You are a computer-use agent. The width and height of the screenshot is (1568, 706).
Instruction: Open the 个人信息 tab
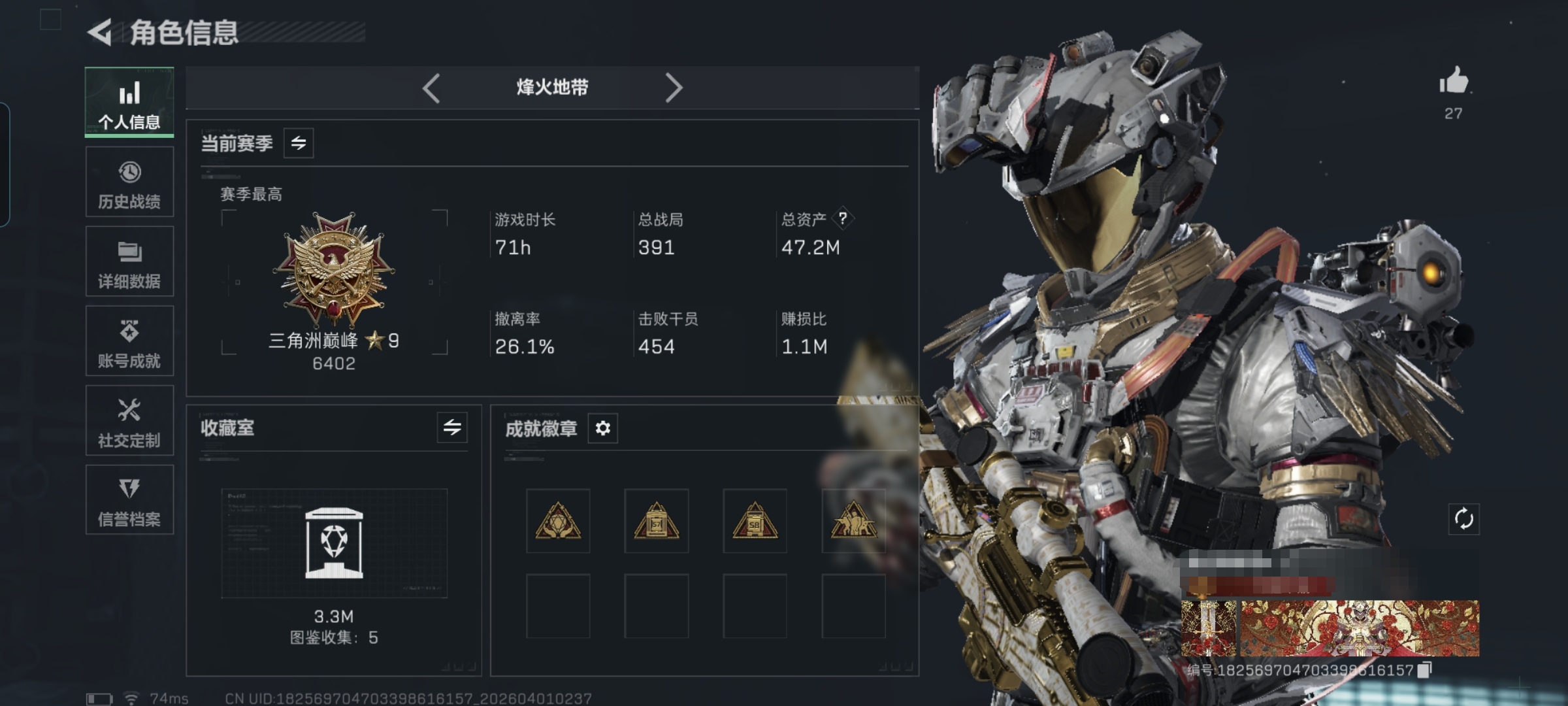click(x=129, y=102)
